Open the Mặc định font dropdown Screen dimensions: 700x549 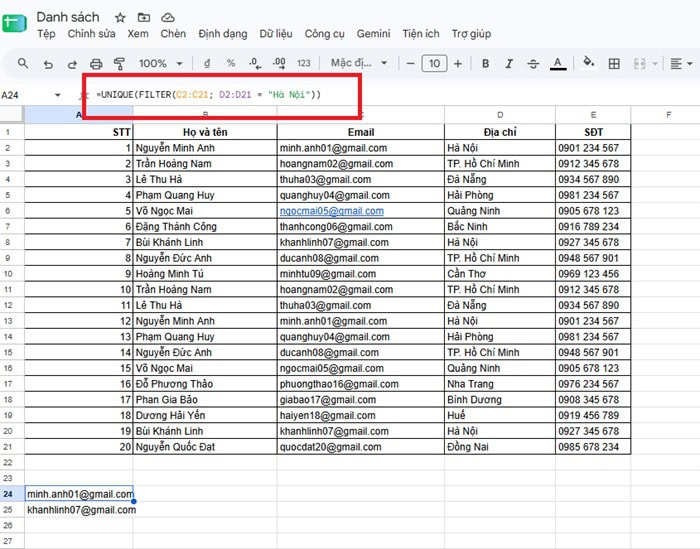[358, 63]
